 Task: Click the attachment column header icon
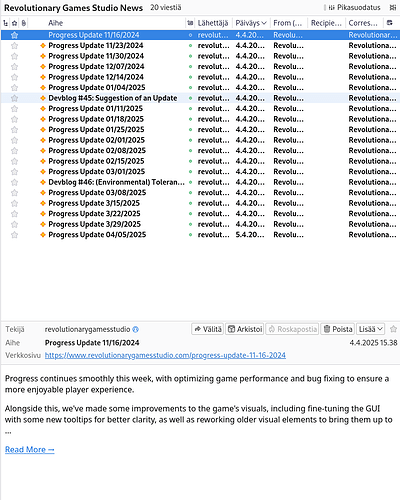23,23
